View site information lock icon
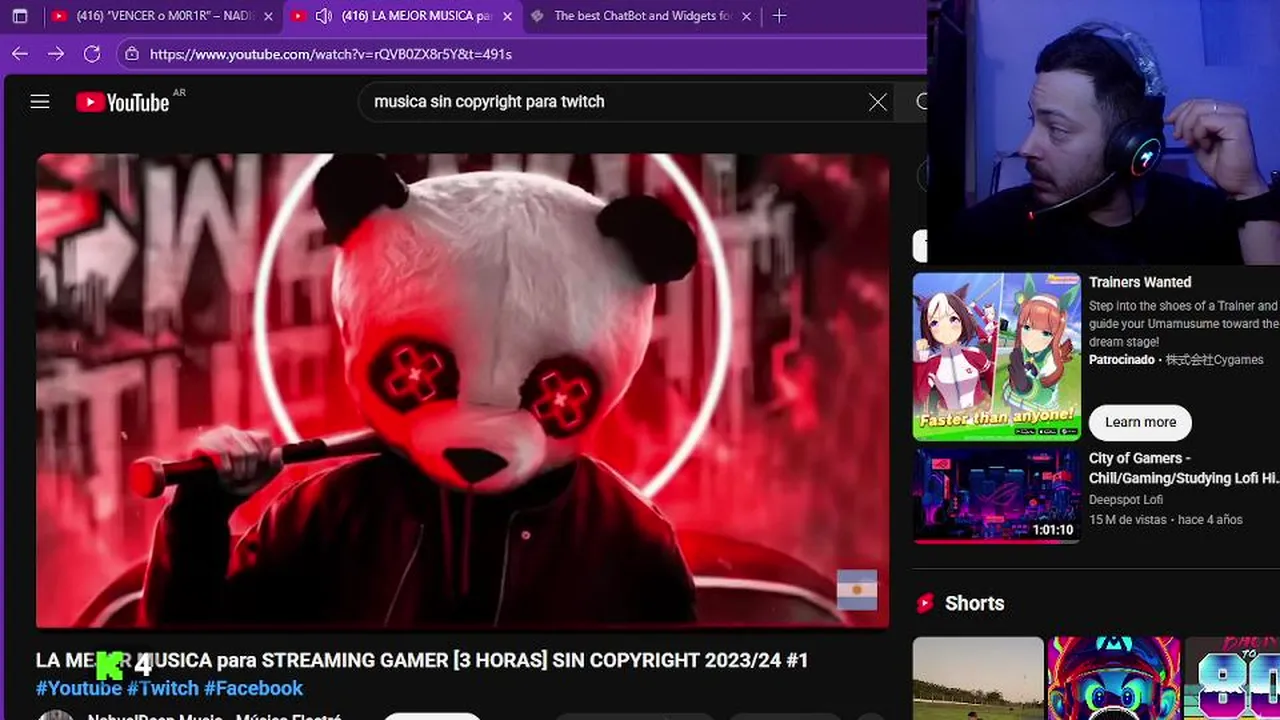The image size is (1280, 720). pos(132,54)
